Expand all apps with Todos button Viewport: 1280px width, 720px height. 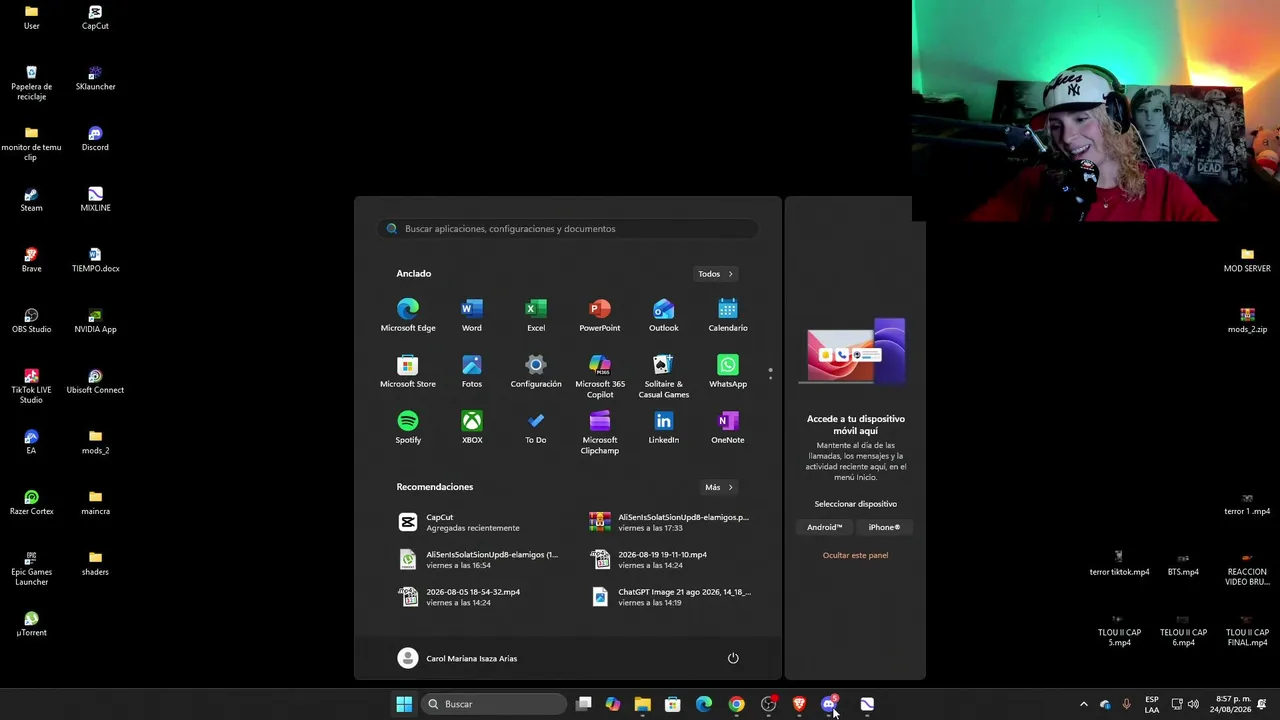715,274
